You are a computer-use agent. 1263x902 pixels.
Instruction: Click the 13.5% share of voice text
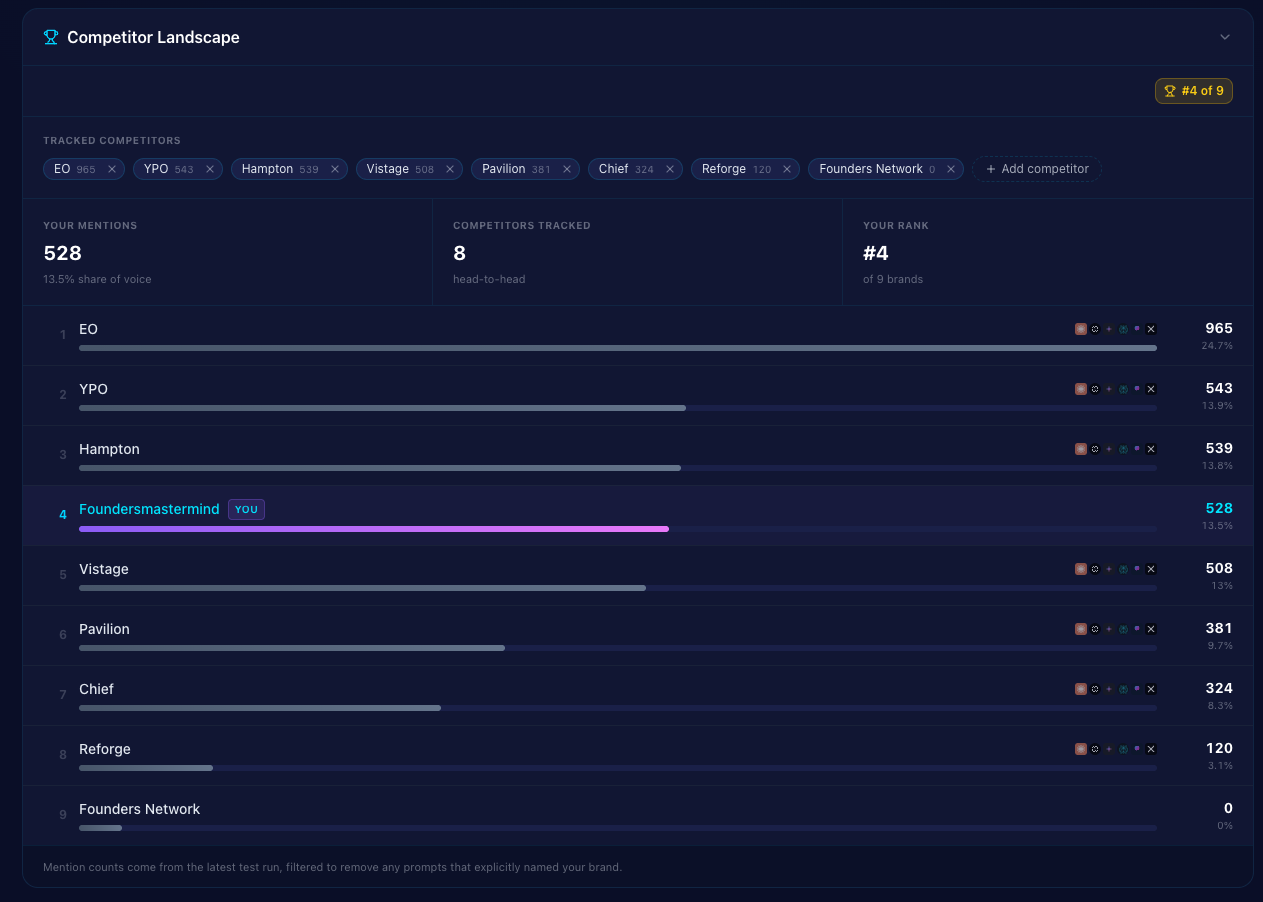pyautogui.click(x=97, y=279)
